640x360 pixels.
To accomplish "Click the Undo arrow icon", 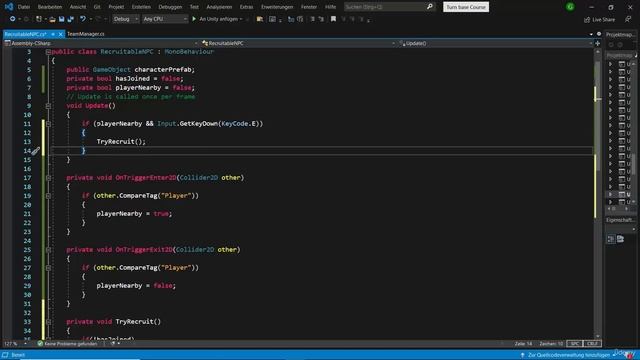I will [83, 19].
